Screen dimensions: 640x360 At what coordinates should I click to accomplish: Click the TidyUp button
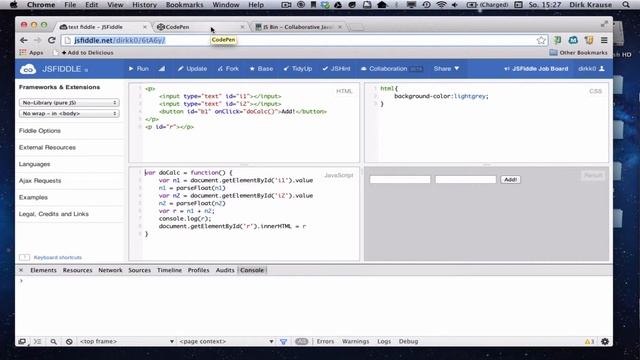(x=298, y=69)
